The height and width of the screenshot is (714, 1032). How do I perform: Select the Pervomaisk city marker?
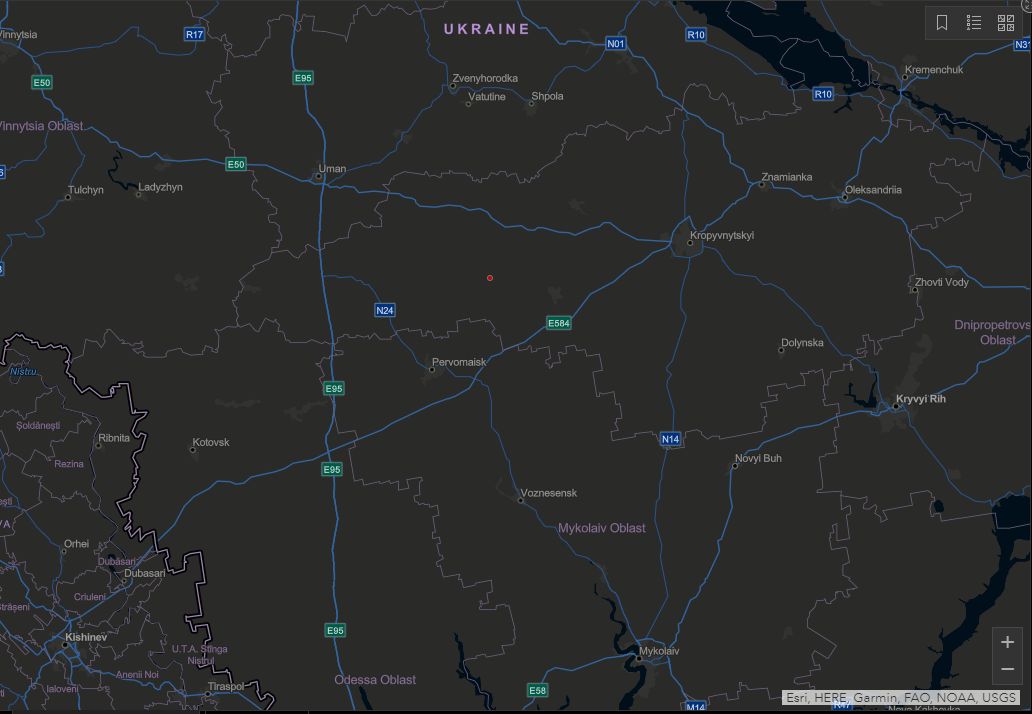point(432,370)
